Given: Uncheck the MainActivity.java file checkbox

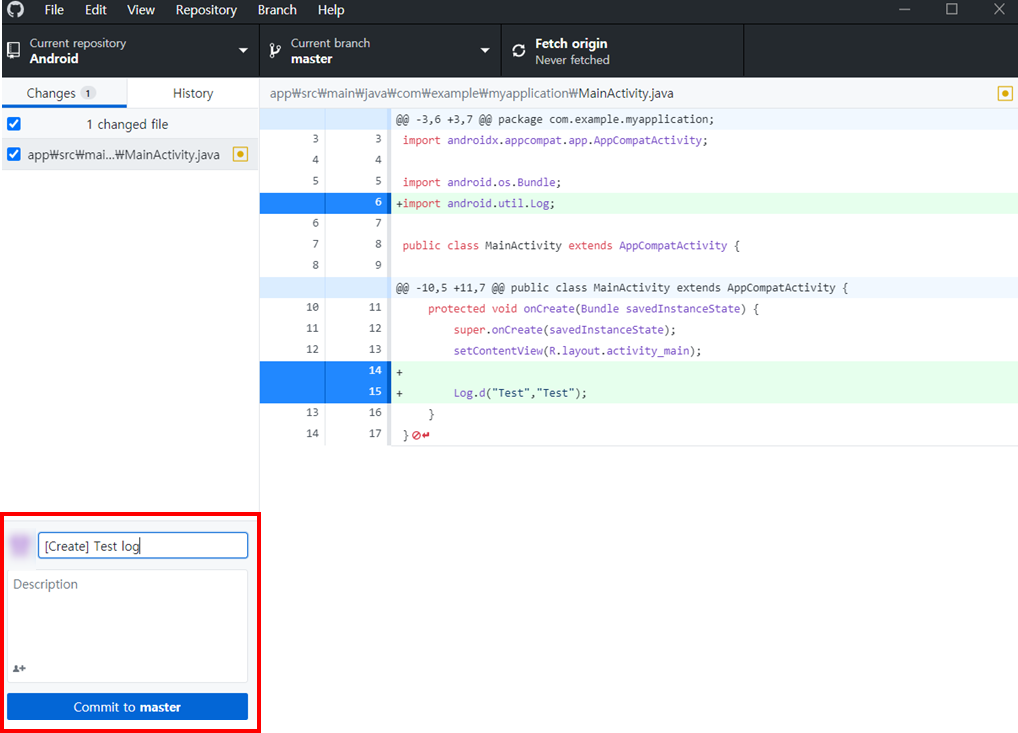Looking at the screenshot, I should [14, 154].
